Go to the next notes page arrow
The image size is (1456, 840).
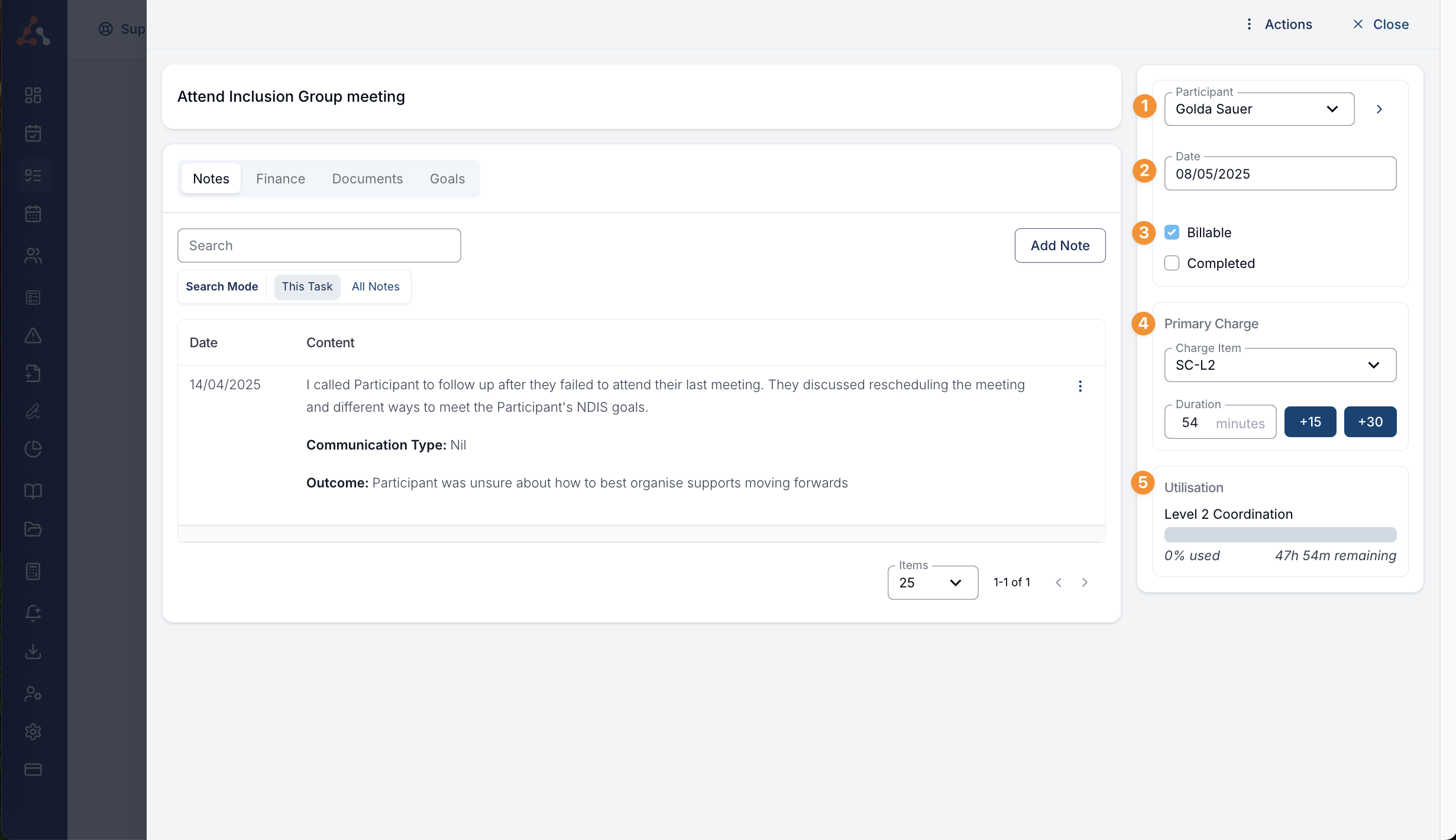(x=1085, y=583)
